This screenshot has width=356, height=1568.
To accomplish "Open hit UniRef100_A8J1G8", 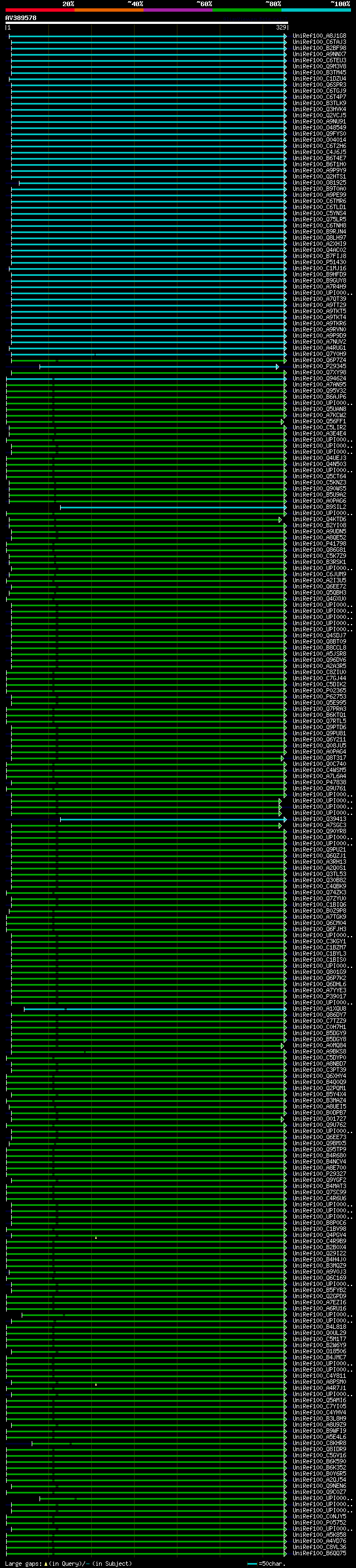I will [x=319, y=36].
